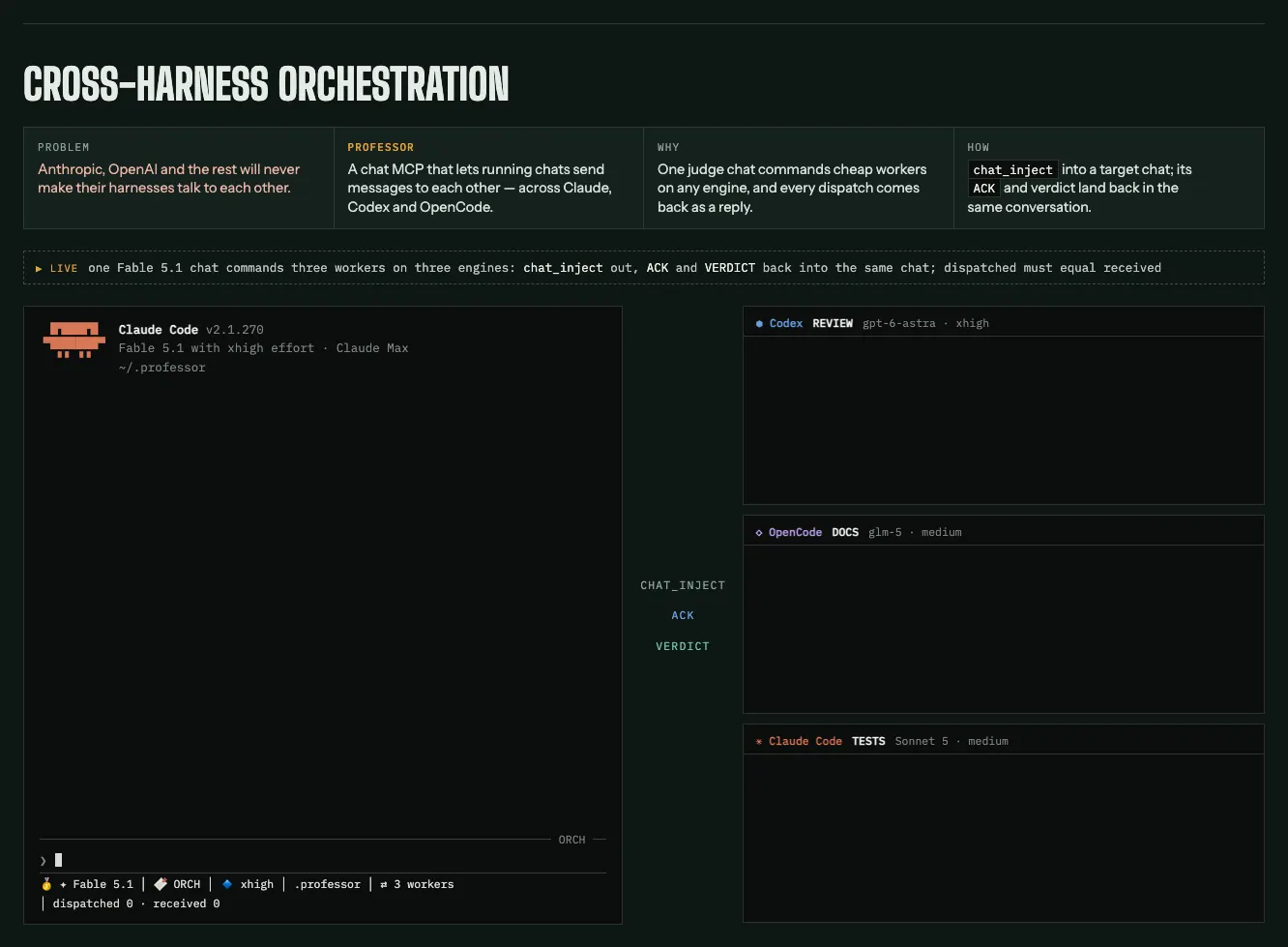Click the orange asterisk icon in the TESTS panel header
The image size is (1288, 947).
point(759,742)
